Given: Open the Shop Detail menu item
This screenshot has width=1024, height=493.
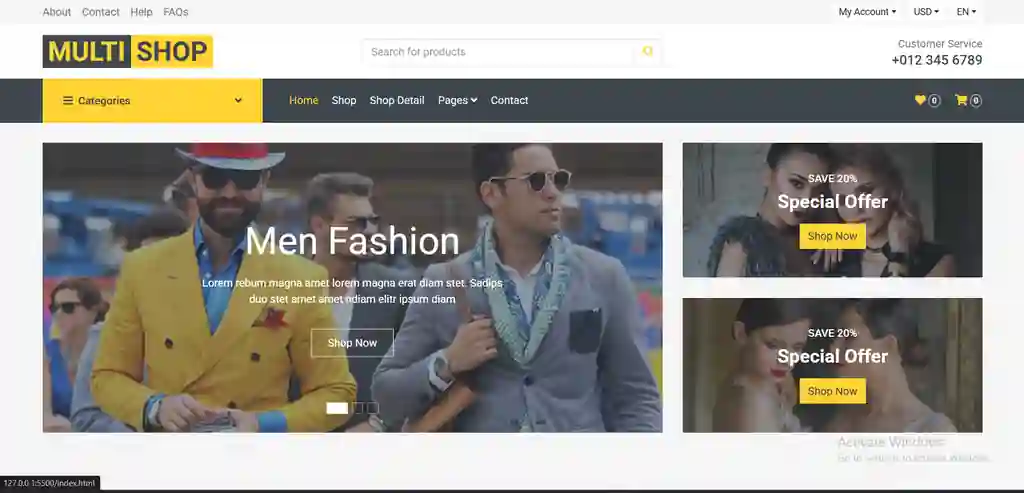Looking at the screenshot, I should tap(397, 100).
